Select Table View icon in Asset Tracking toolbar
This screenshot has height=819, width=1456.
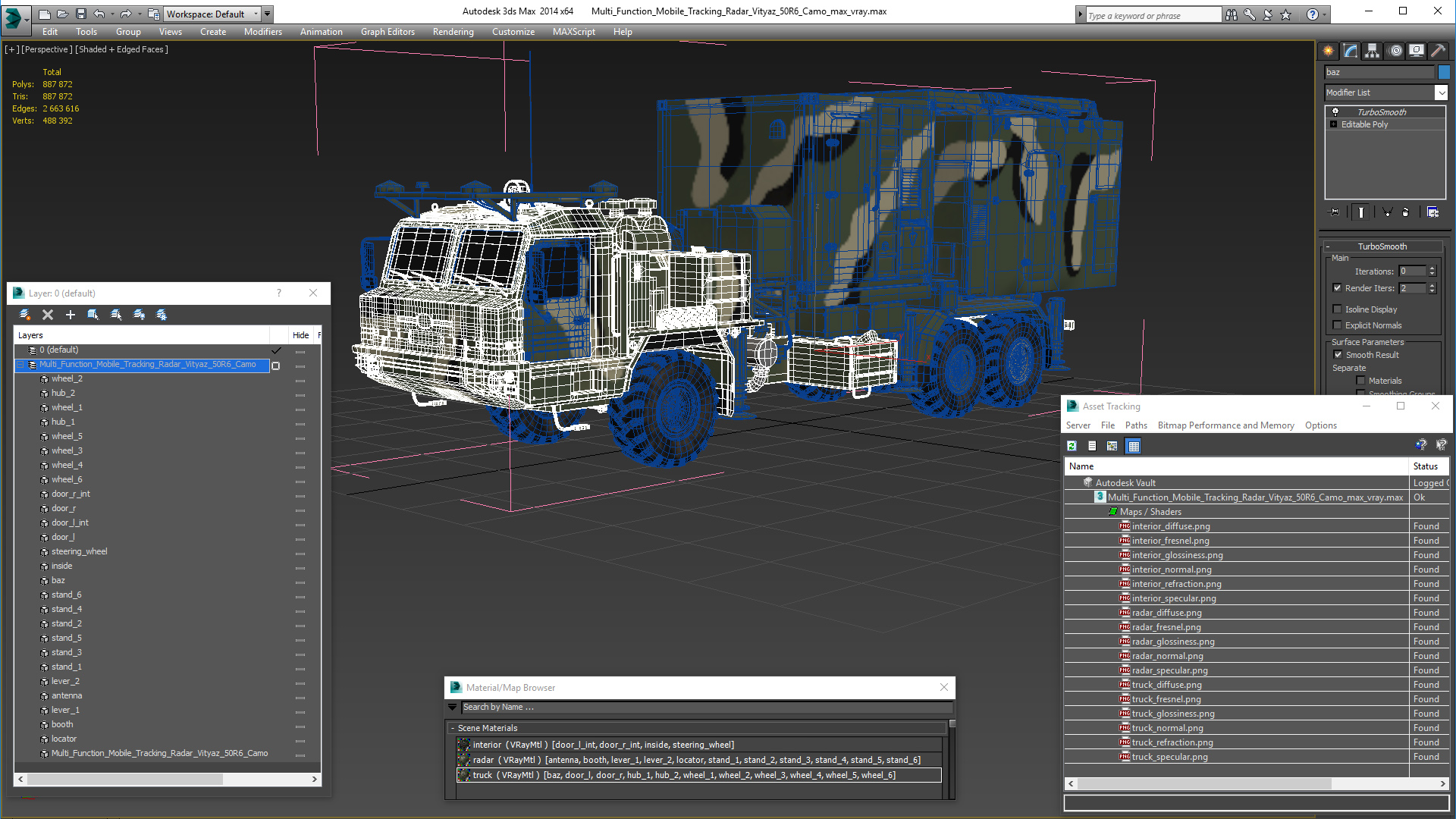pyautogui.click(x=1134, y=446)
